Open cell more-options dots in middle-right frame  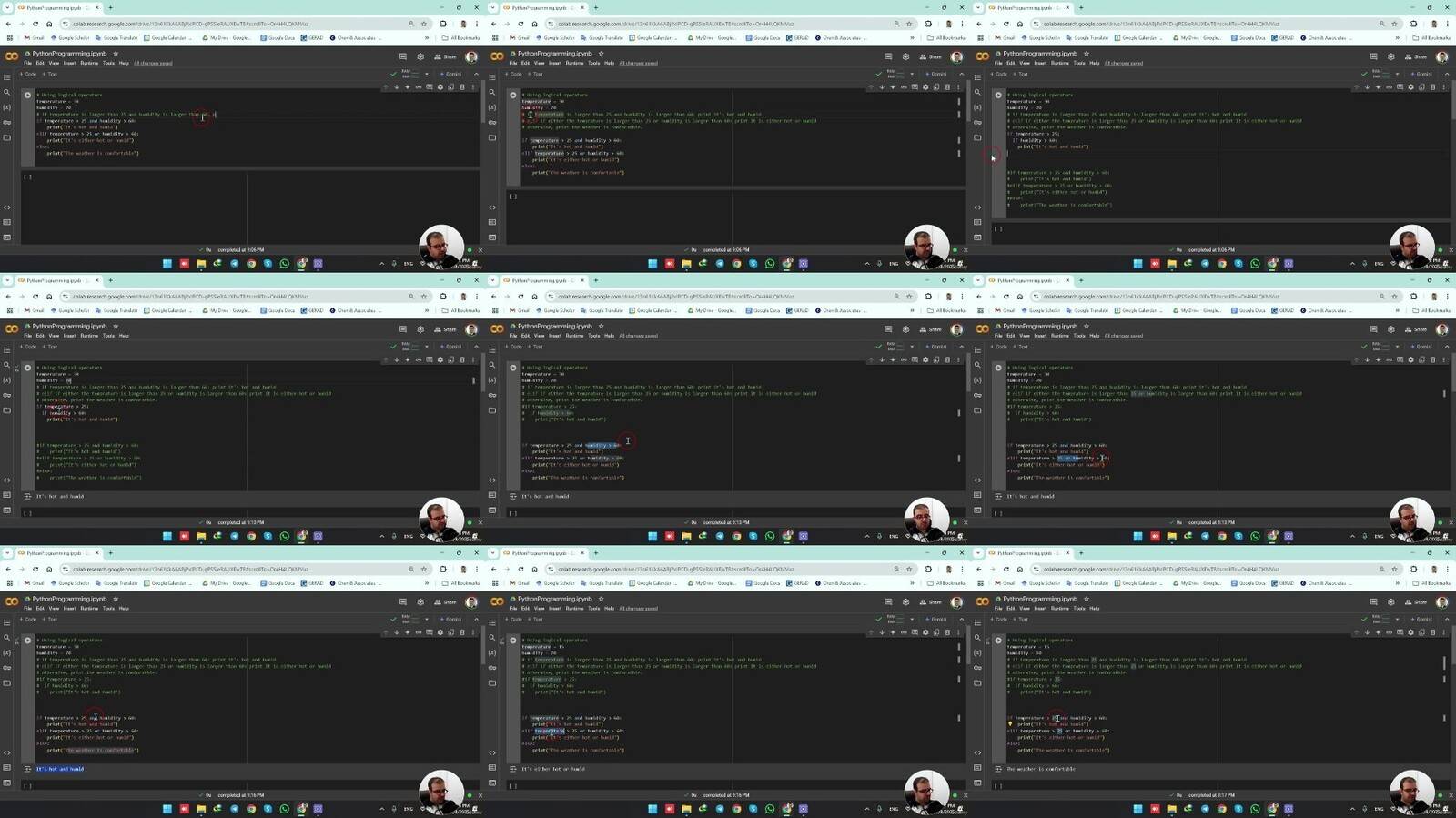[x=1443, y=359]
